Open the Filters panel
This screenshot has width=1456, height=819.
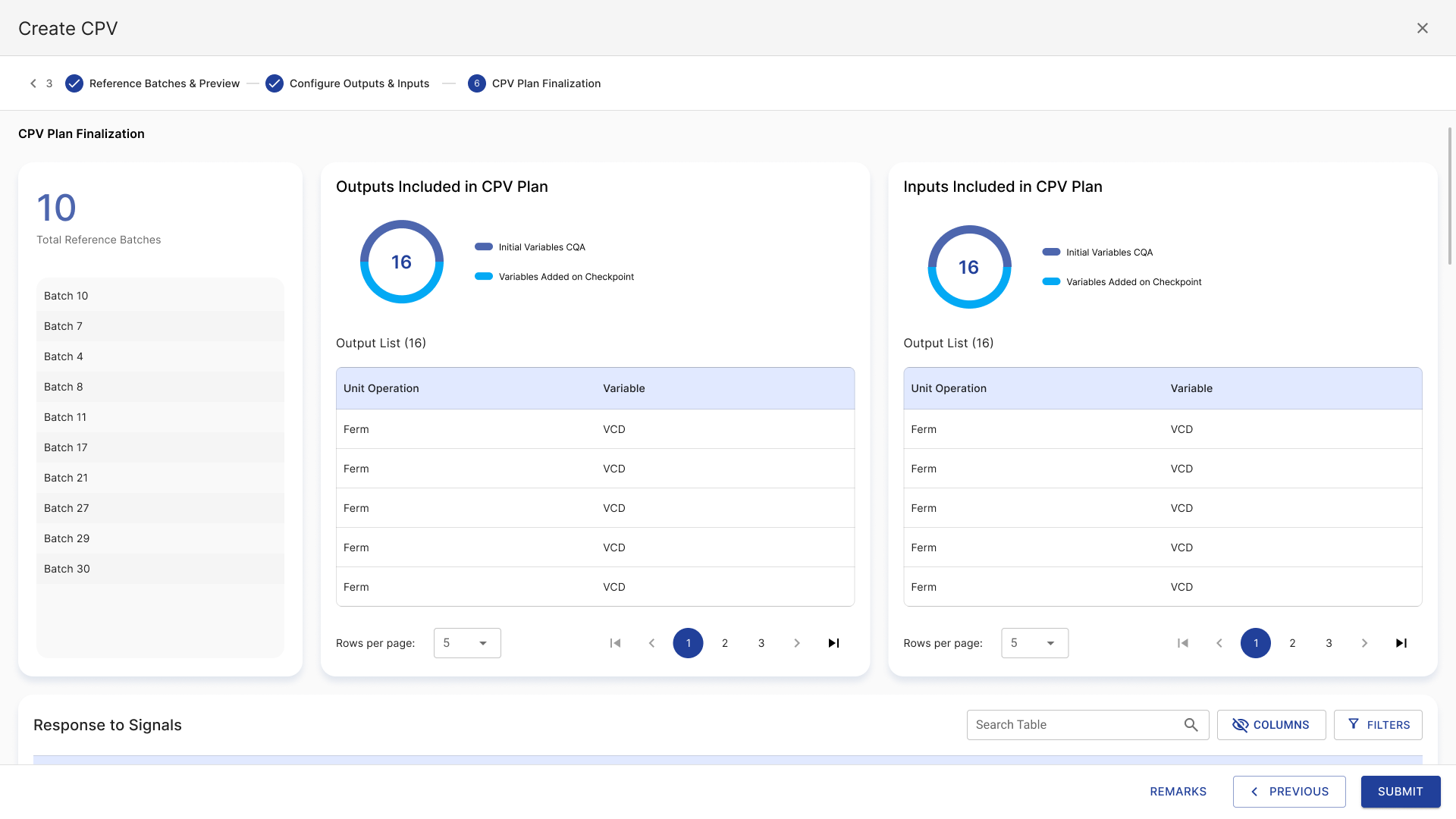[1378, 725]
